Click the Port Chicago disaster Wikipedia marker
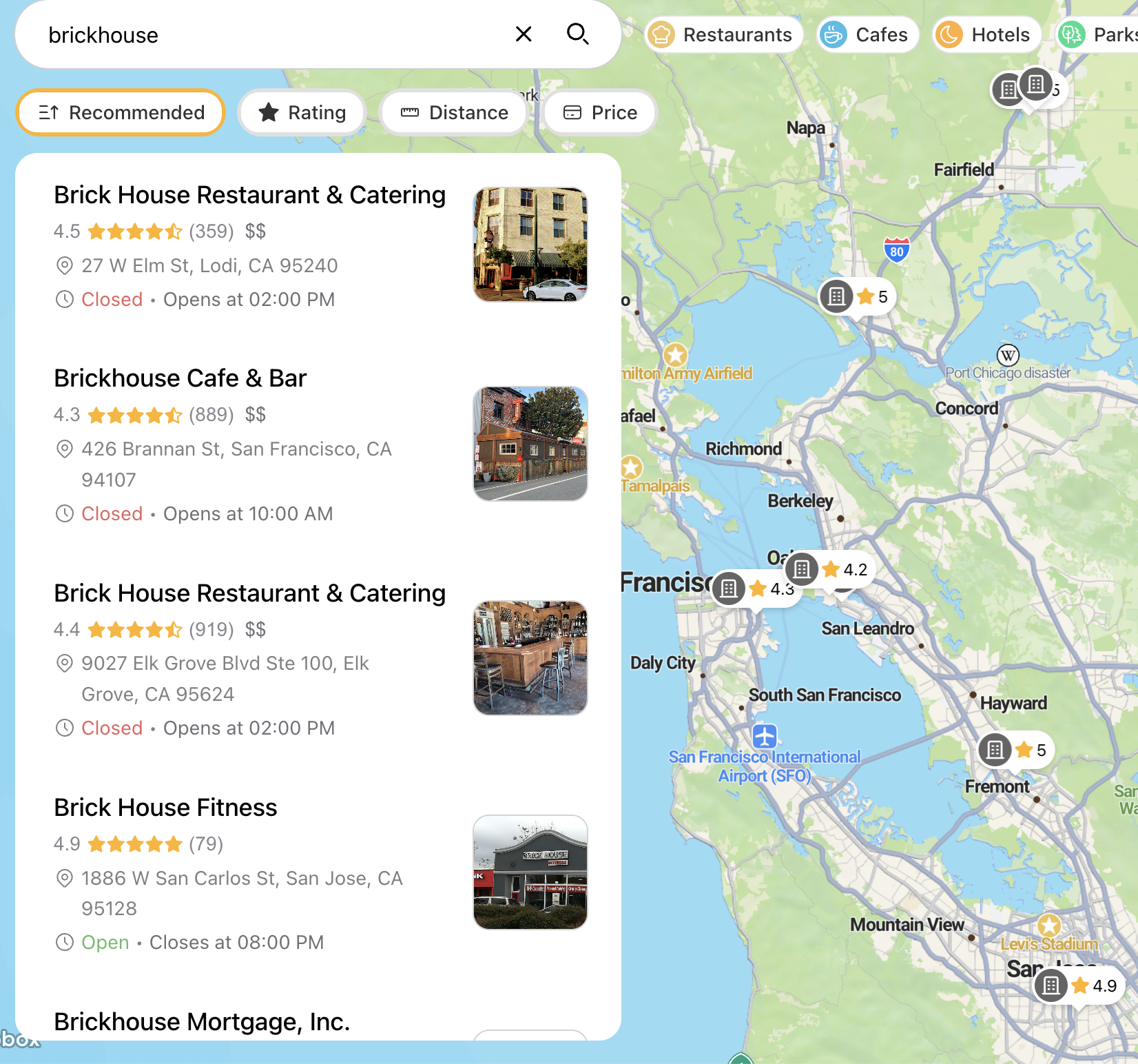 pyautogui.click(x=1008, y=356)
